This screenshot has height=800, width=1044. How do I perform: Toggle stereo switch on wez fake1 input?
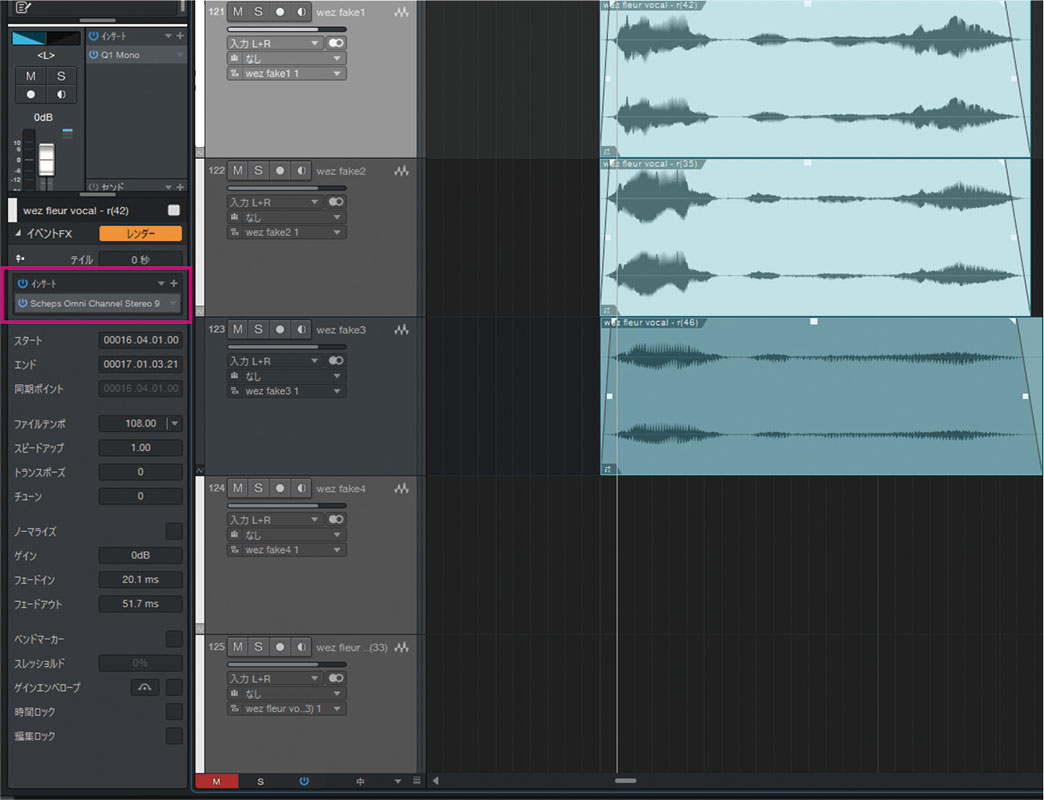[336, 43]
